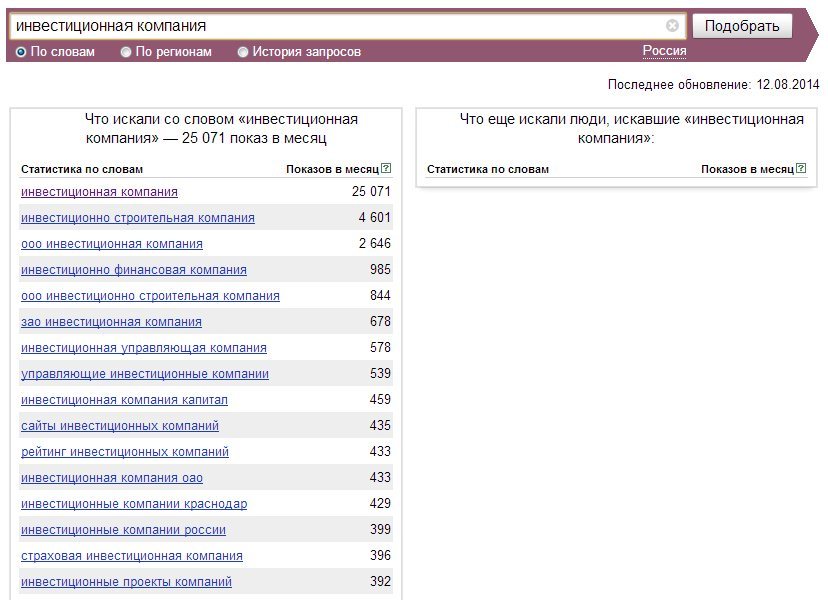
Task: Clear the search field with the X icon
Action: [x=672, y=26]
